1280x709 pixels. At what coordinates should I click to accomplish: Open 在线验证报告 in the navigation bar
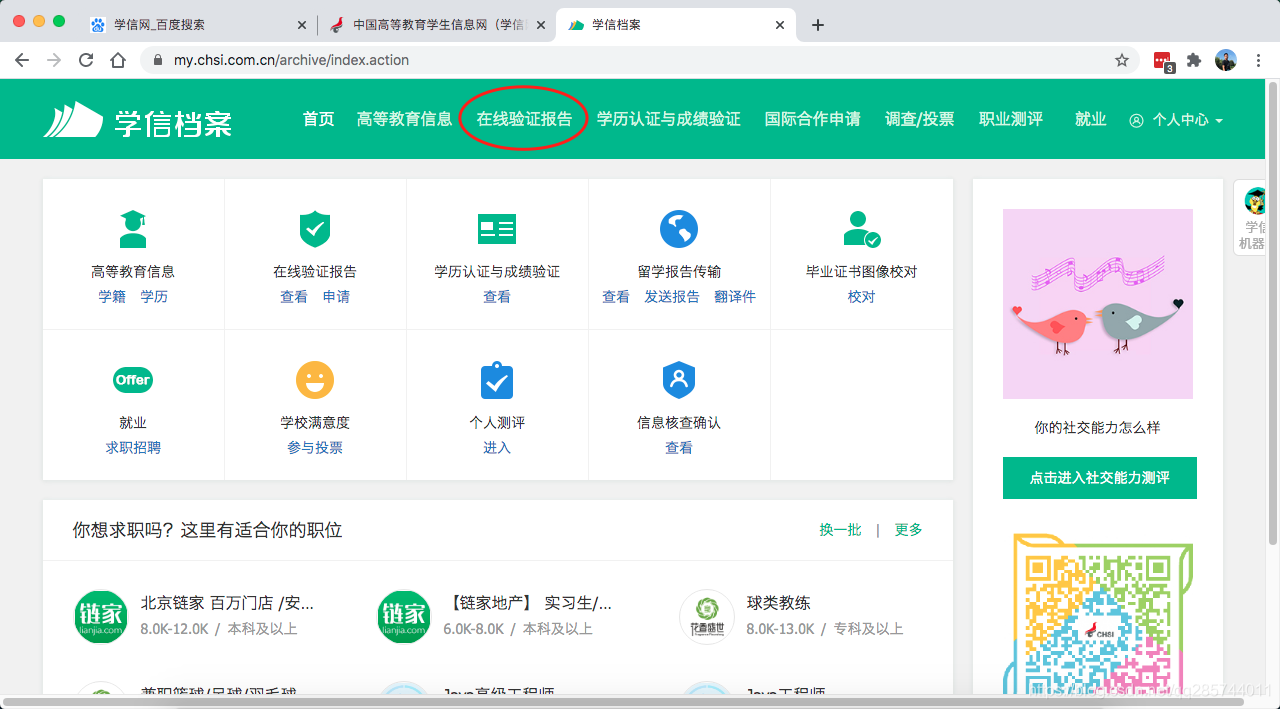coord(525,119)
